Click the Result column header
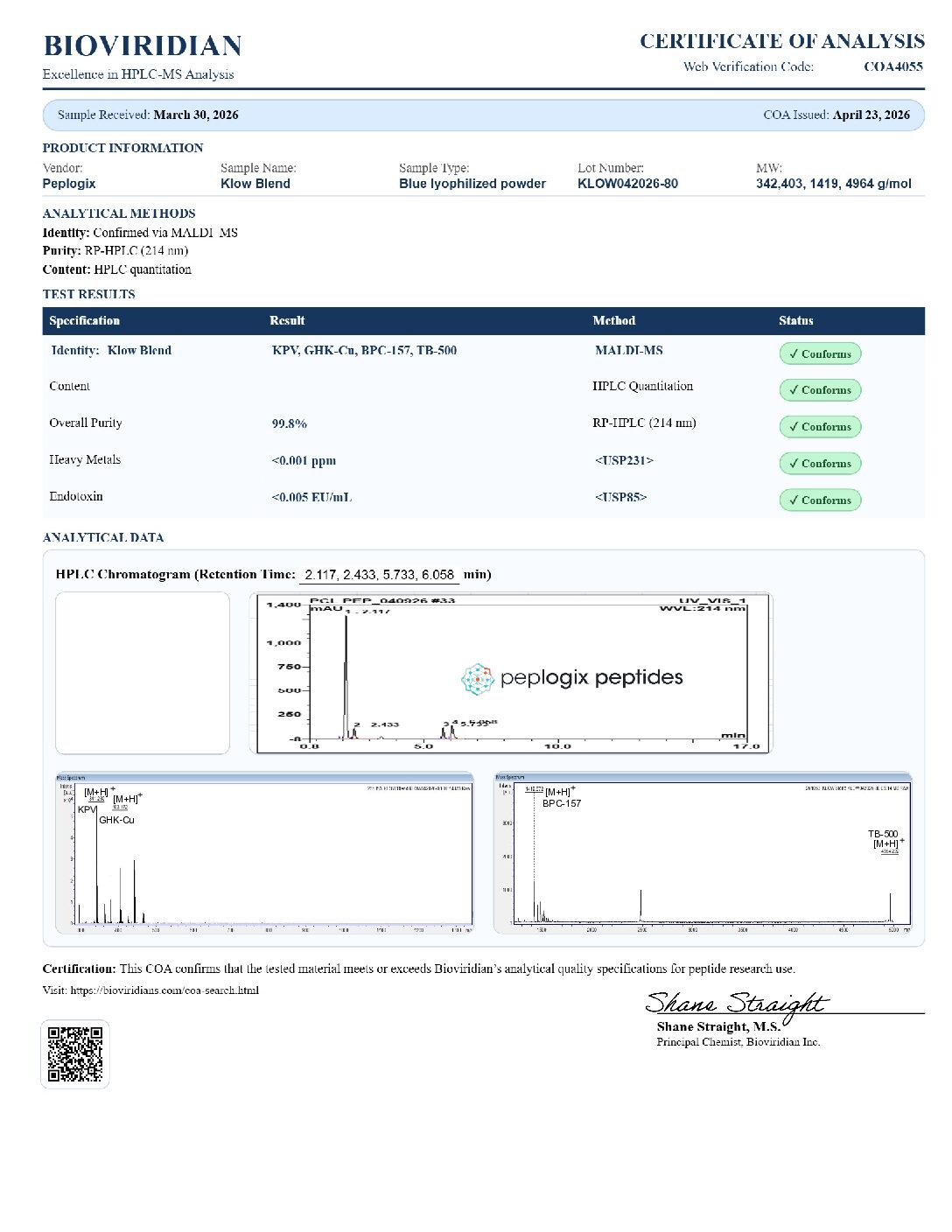This screenshot has height=1232, width=952. 287,321
